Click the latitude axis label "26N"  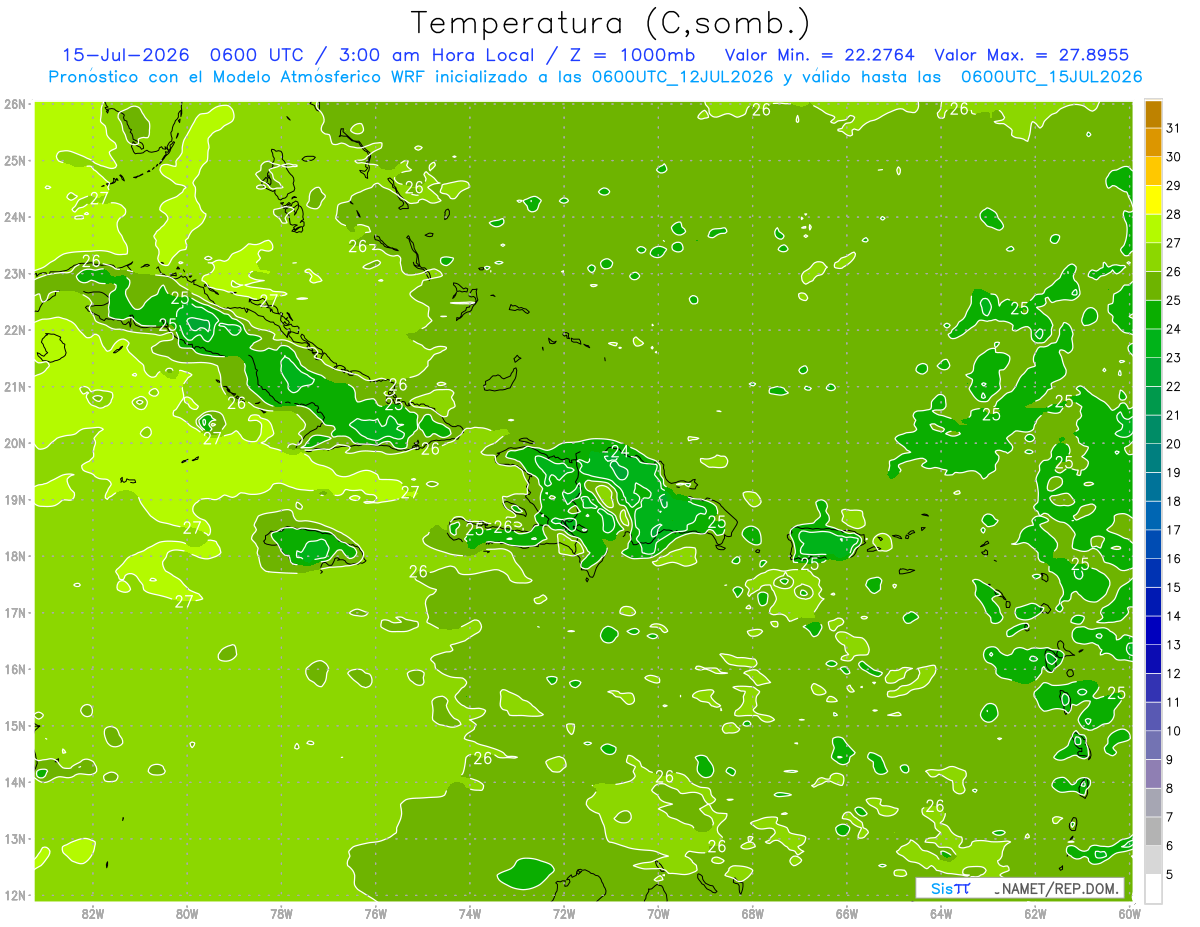(x=15, y=104)
